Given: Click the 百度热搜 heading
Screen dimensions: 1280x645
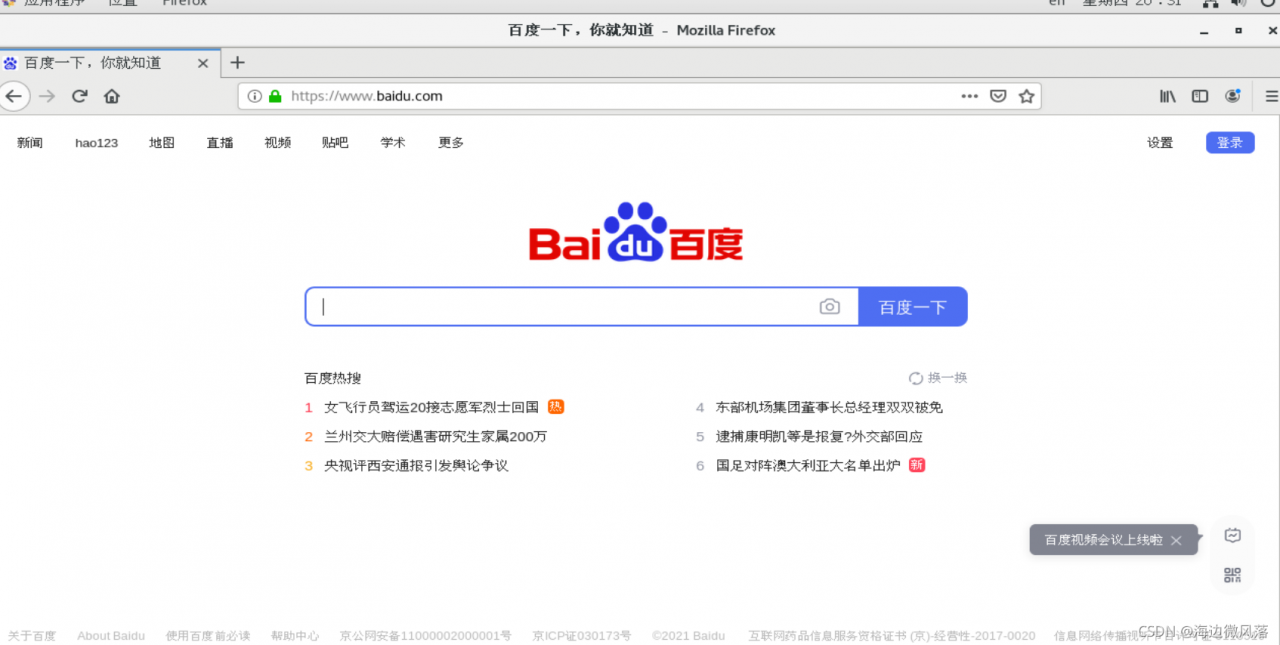Looking at the screenshot, I should pyautogui.click(x=333, y=378).
